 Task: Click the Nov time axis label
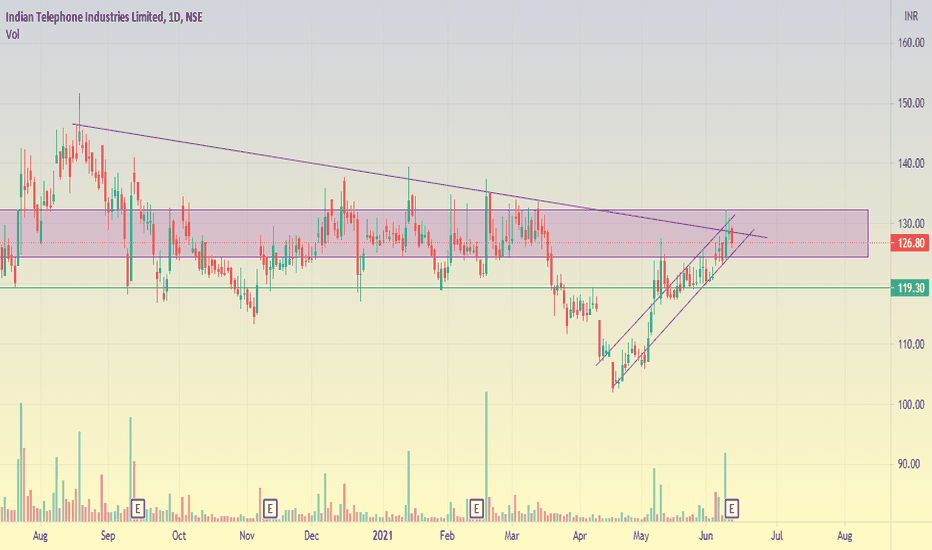point(247,536)
